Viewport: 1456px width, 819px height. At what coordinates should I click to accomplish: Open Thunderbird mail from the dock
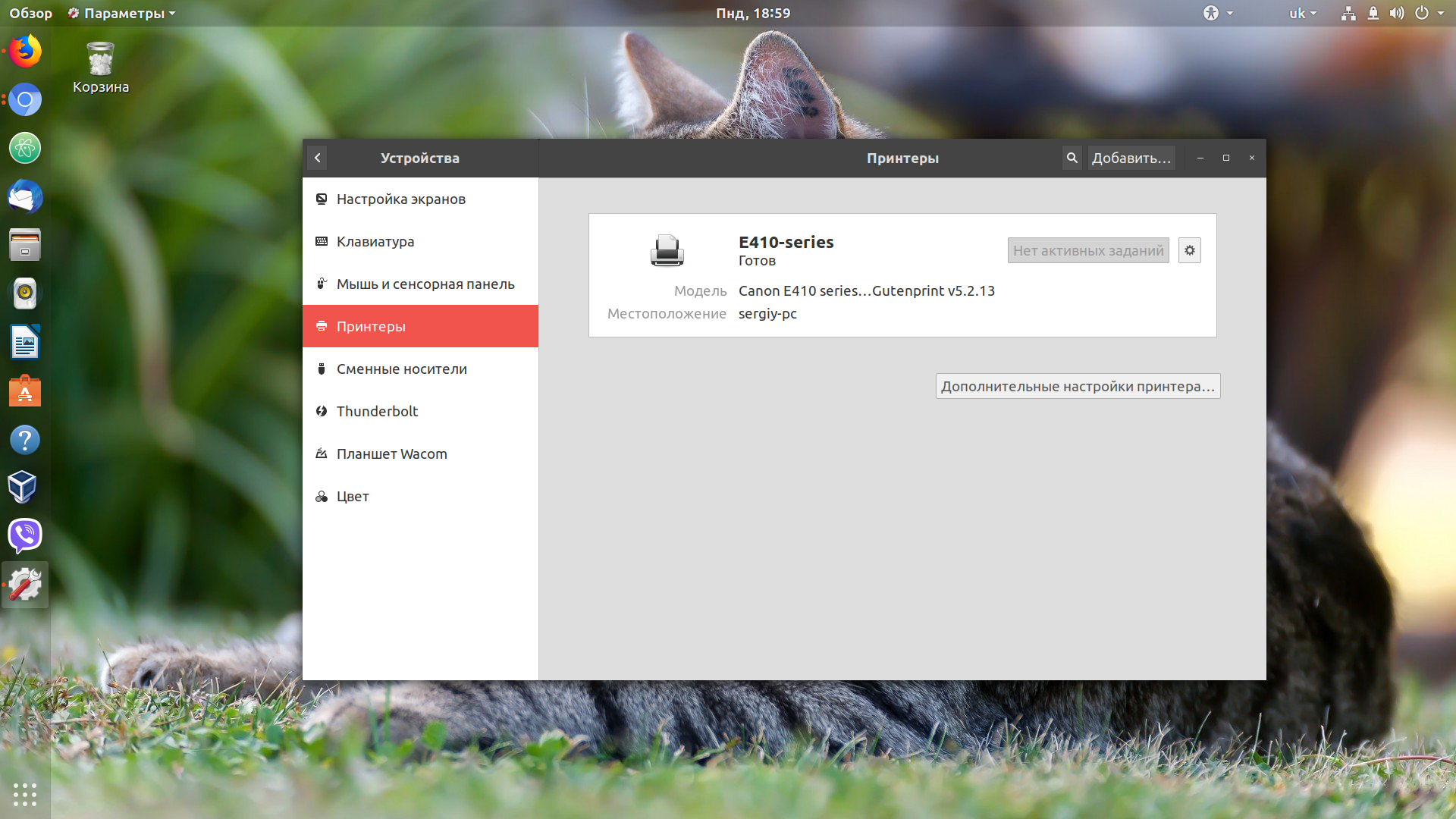point(25,197)
